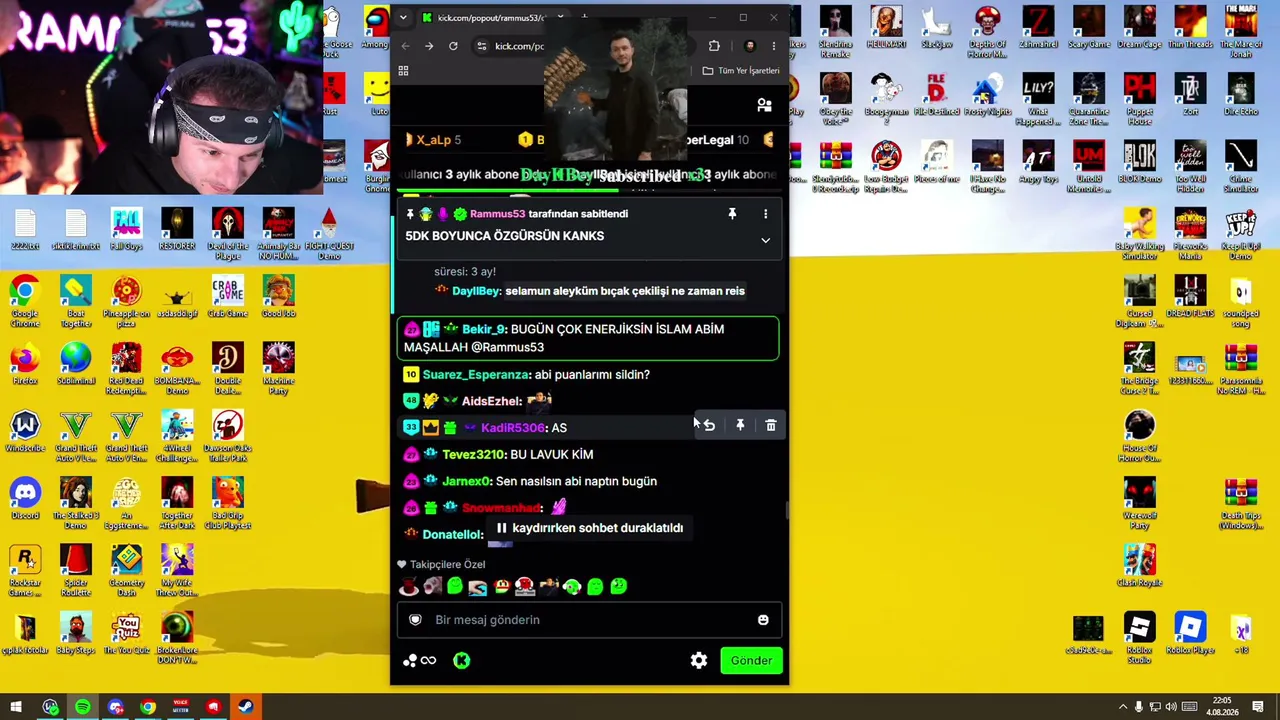Open the browser three-dot menu

pos(773,46)
